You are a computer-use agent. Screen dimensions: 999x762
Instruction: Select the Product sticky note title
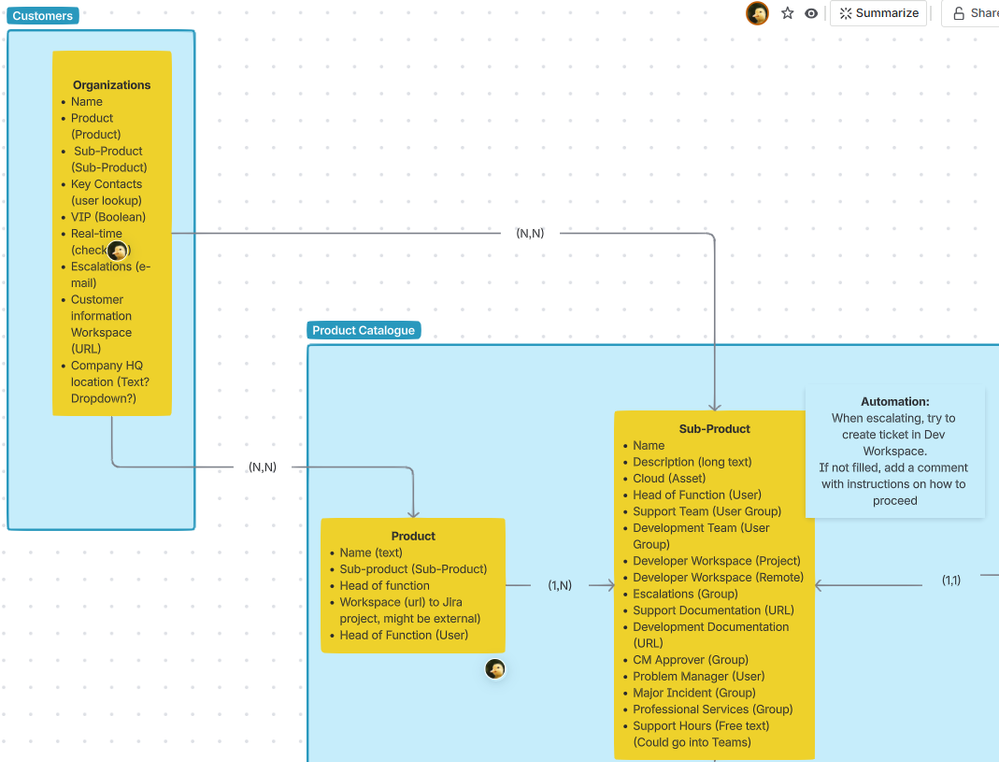413,536
